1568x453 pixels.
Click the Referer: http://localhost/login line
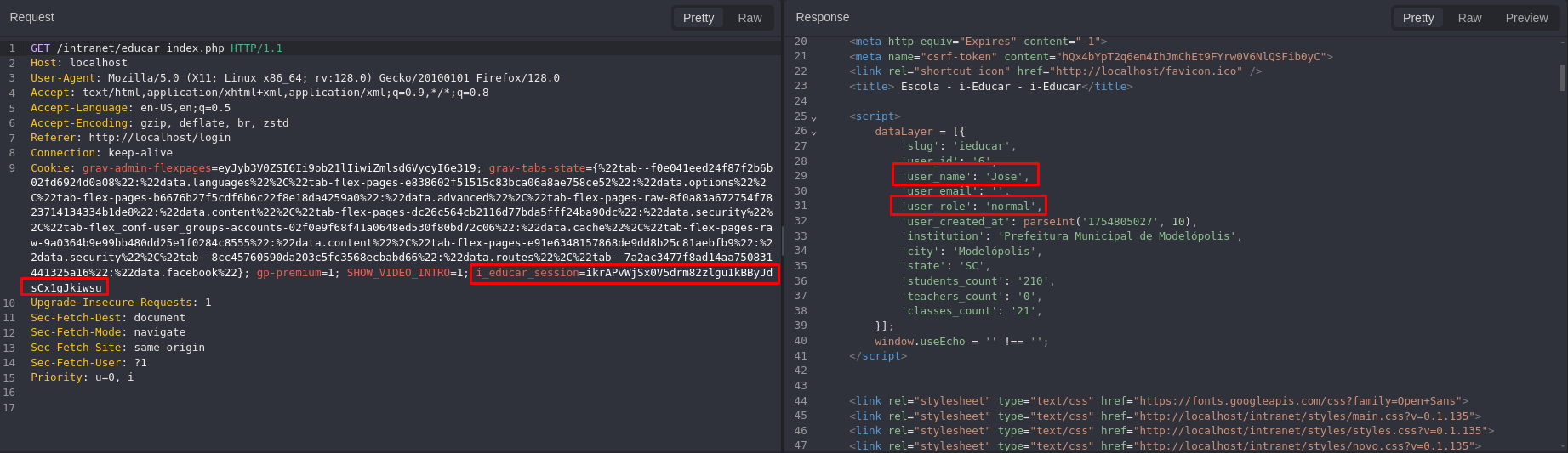(x=130, y=138)
